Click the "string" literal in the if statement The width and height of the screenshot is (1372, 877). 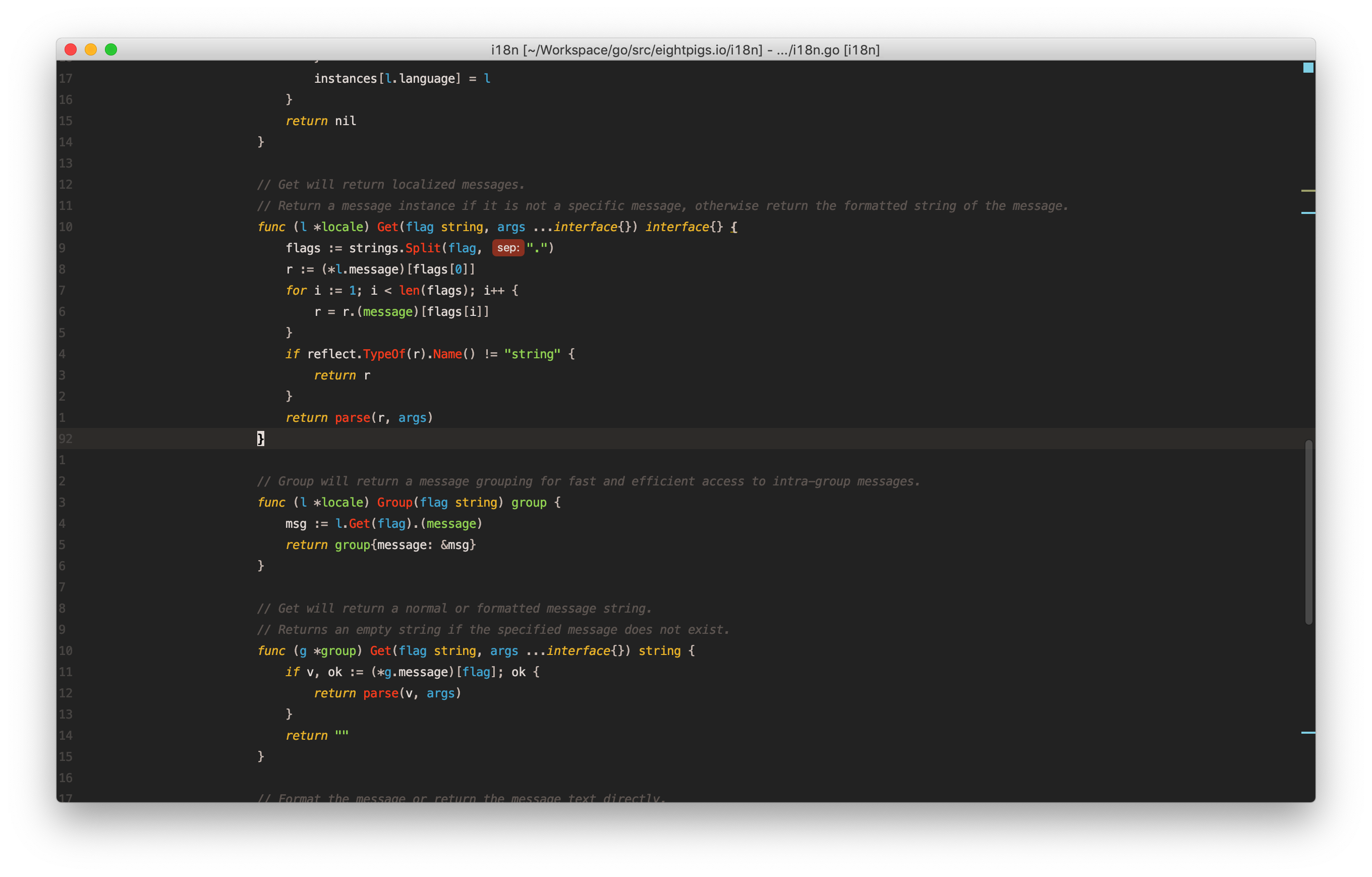tap(532, 354)
